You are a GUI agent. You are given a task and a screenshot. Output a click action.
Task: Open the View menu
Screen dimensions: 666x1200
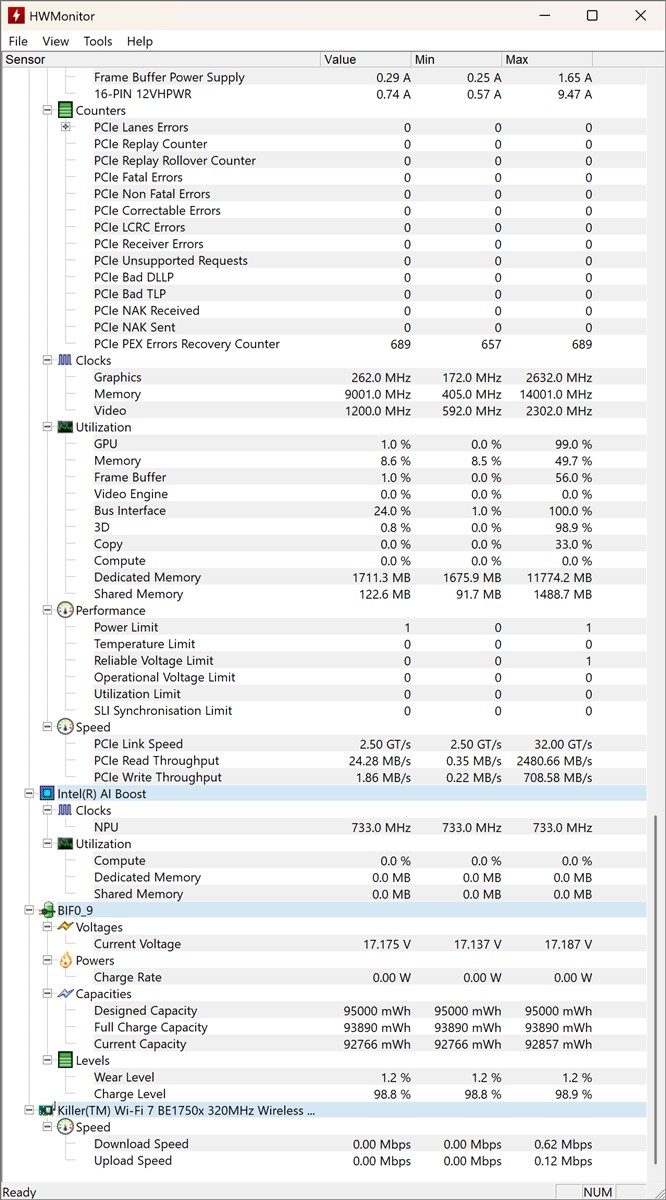(56, 41)
